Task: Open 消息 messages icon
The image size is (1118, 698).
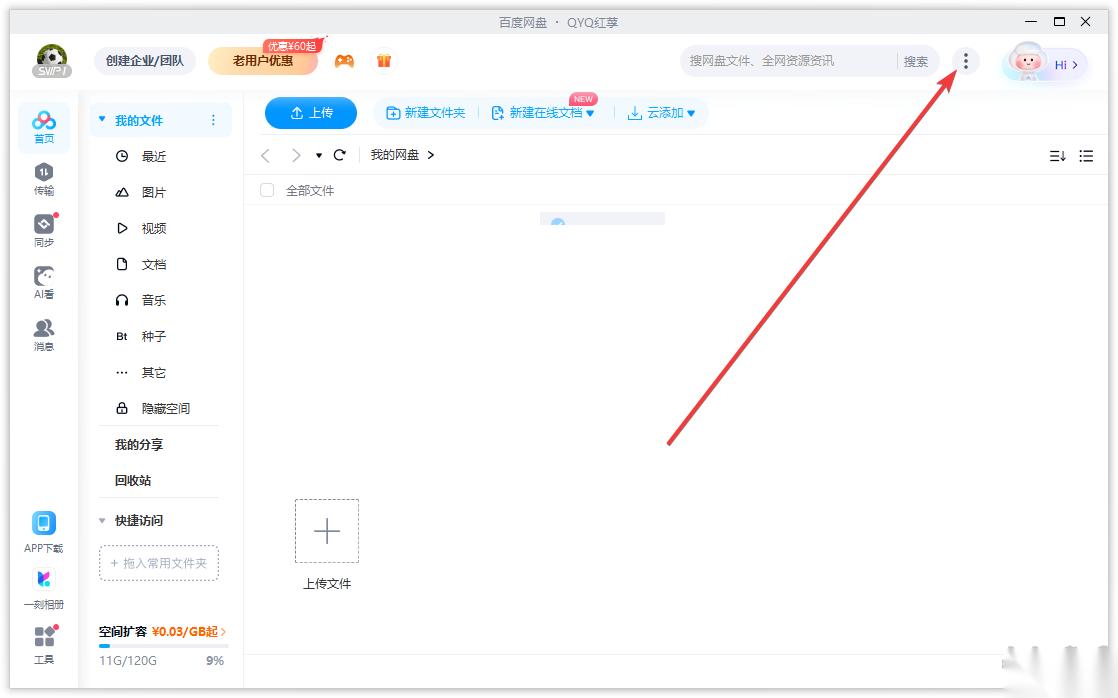Action: click(x=44, y=334)
